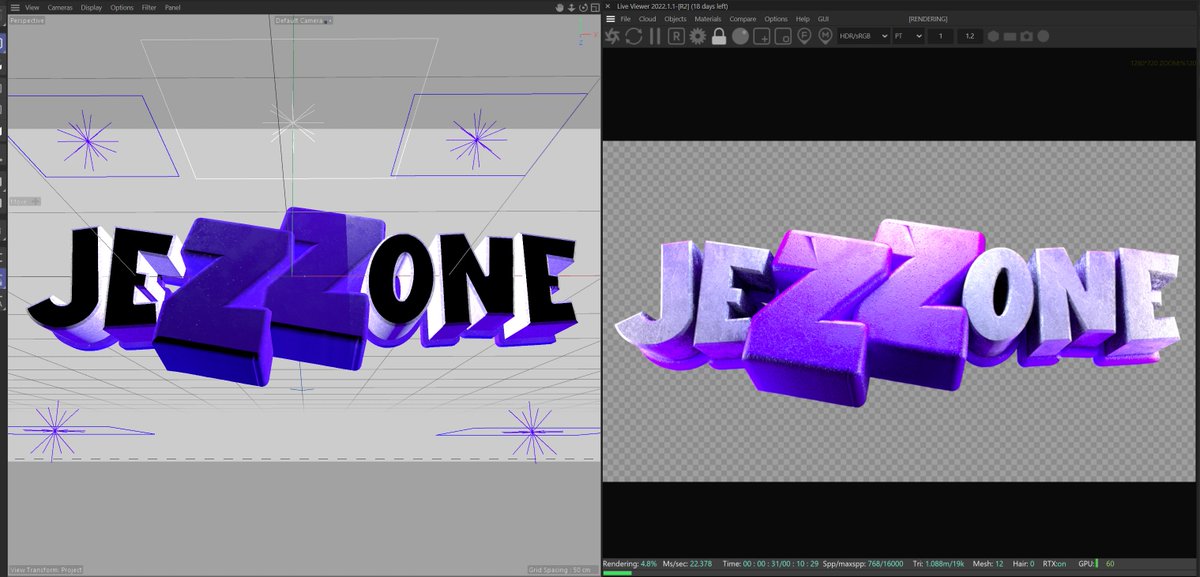Screen dimensions: 1200x577
Task: Open the Default Camera dropdown in viewport
Action: point(302,20)
